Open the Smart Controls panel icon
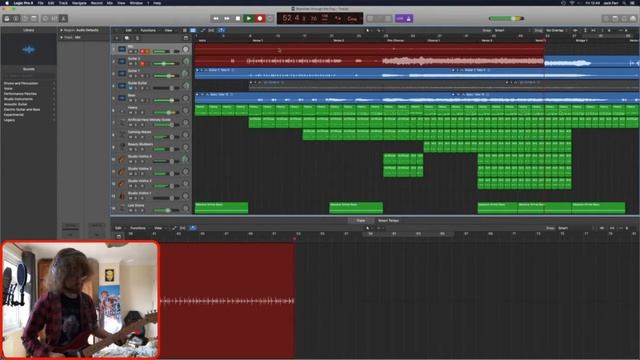This screenshot has height=360, width=640. point(45,18)
